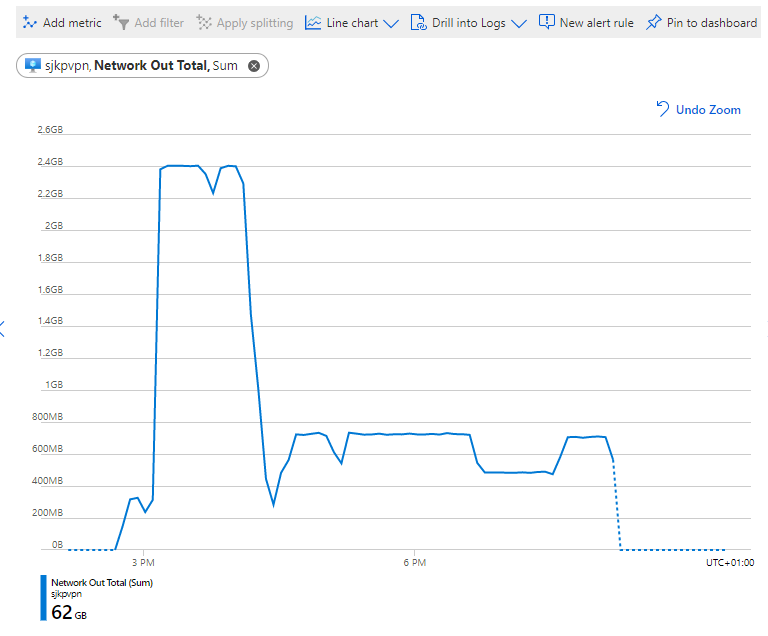The image size is (768, 636).
Task: Expand the Line chart dropdown chevron
Action: click(x=391, y=23)
